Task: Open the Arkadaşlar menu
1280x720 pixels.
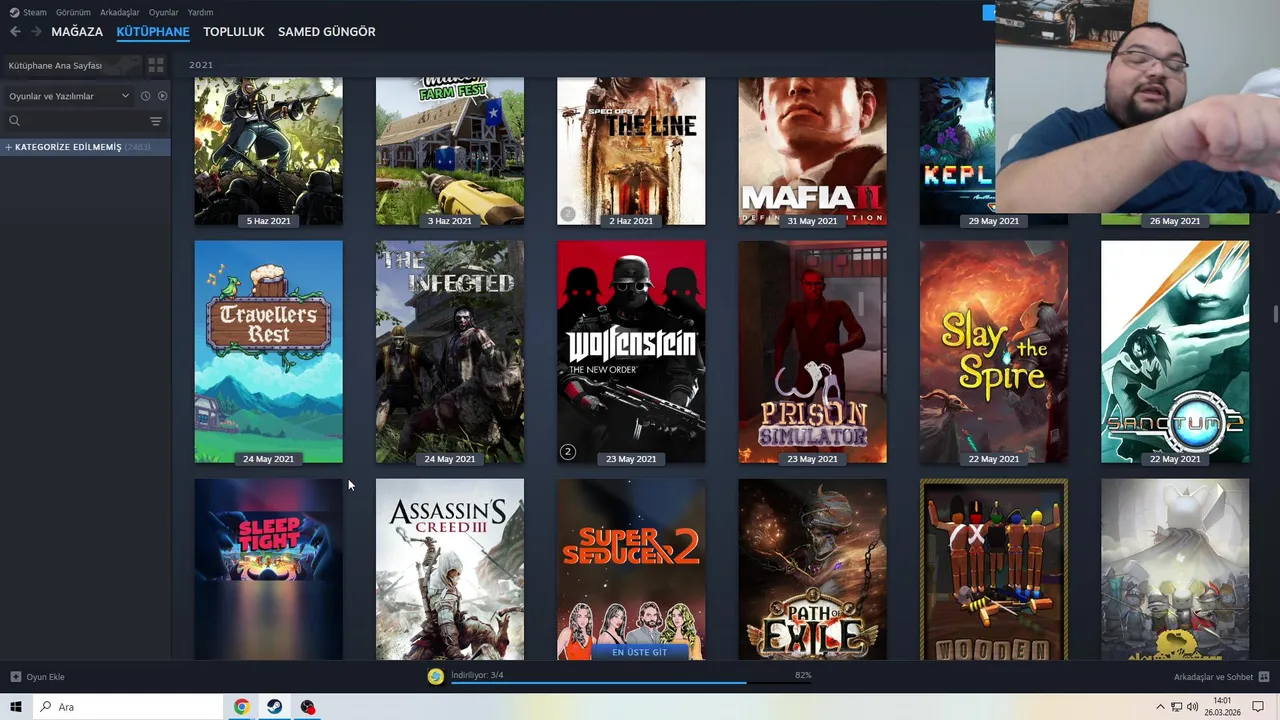Action: pyautogui.click(x=119, y=12)
